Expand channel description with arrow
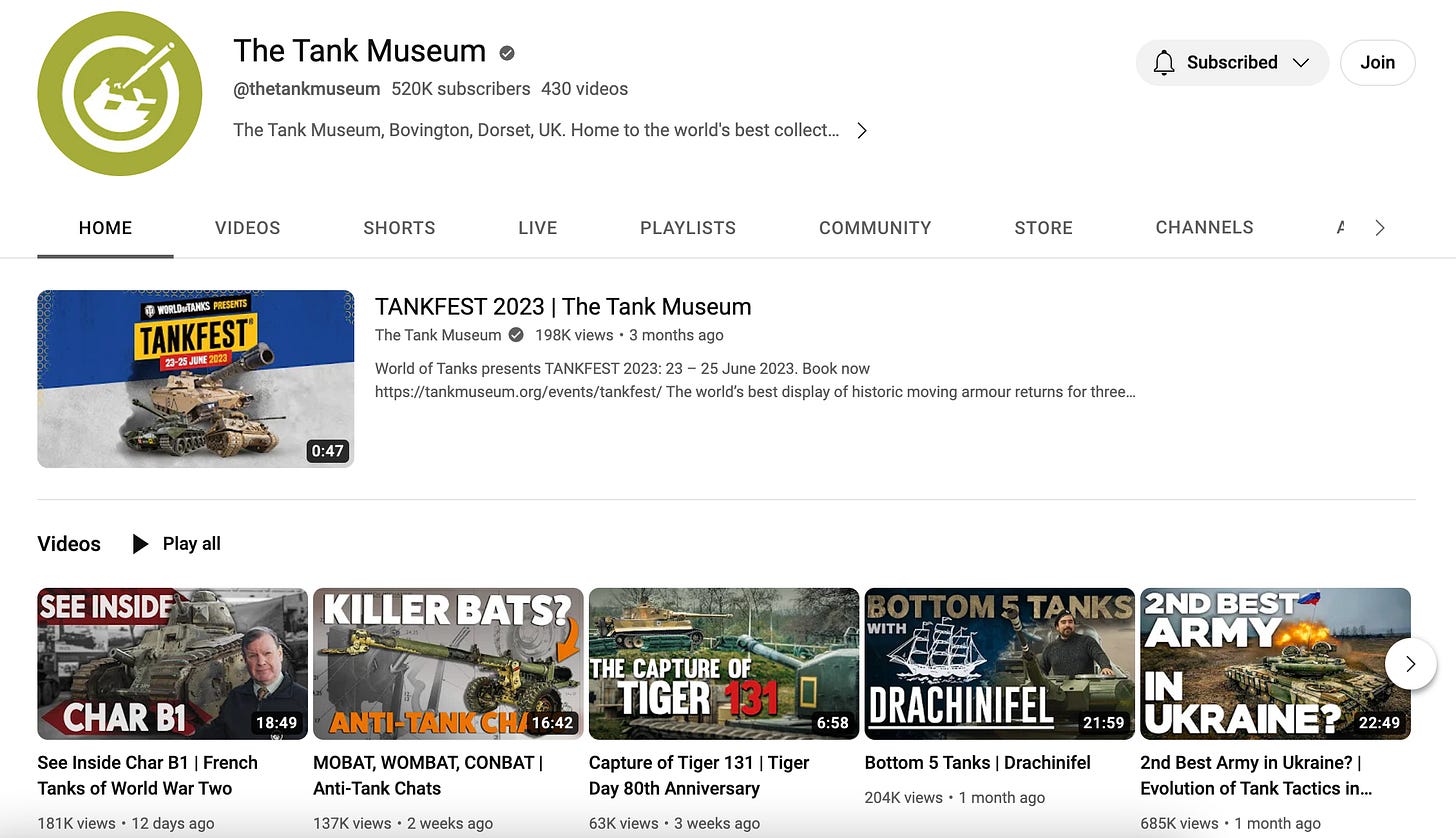 click(x=862, y=131)
